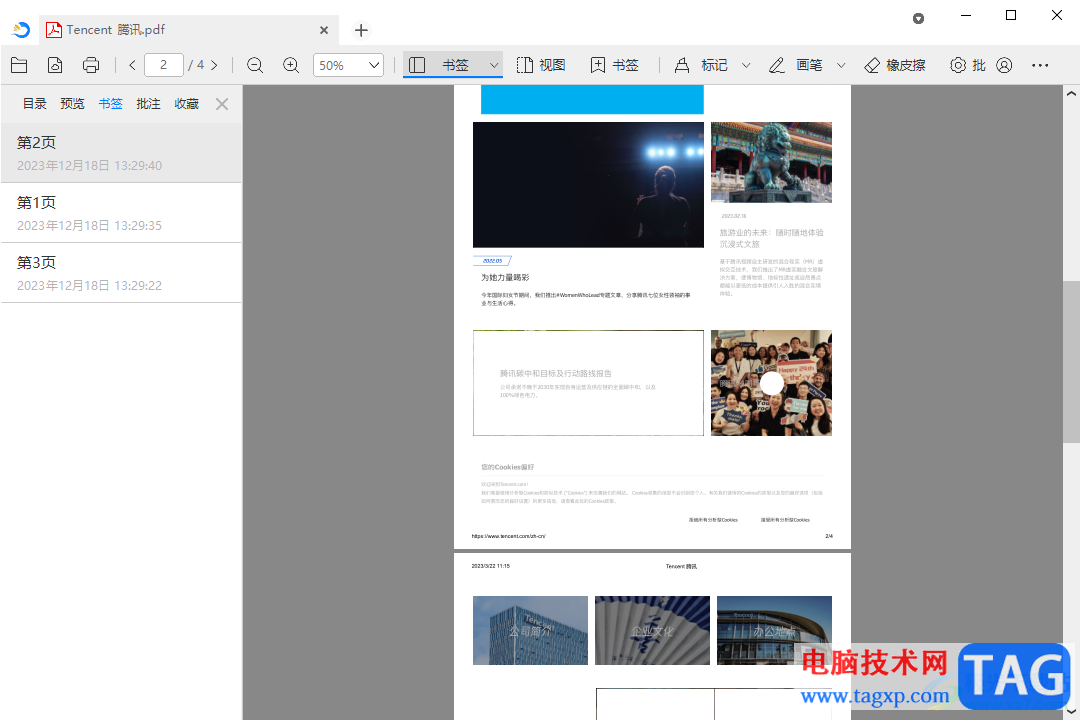Viewport: 1081px width, 721px height.
Task: Close the sidebar panel with X
Action: click(222, 104)
